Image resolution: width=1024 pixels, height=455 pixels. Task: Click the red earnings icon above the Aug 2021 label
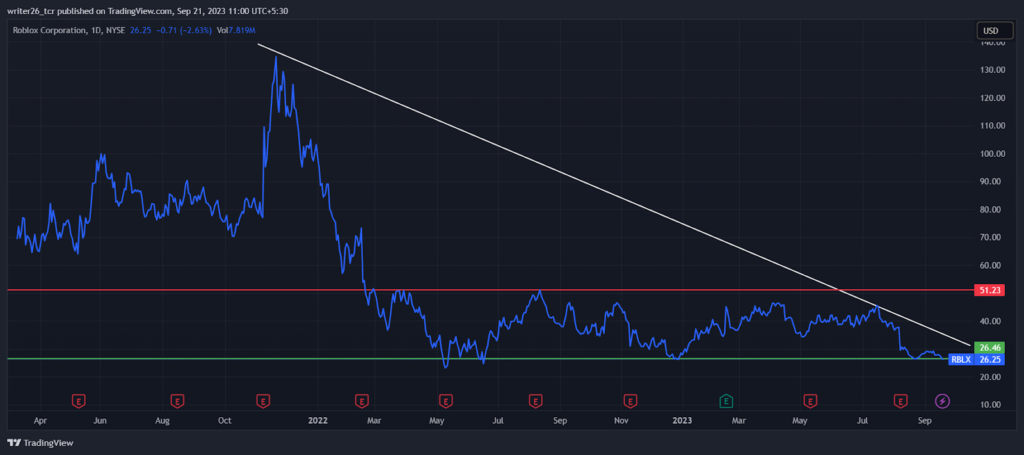coord(176,400)
